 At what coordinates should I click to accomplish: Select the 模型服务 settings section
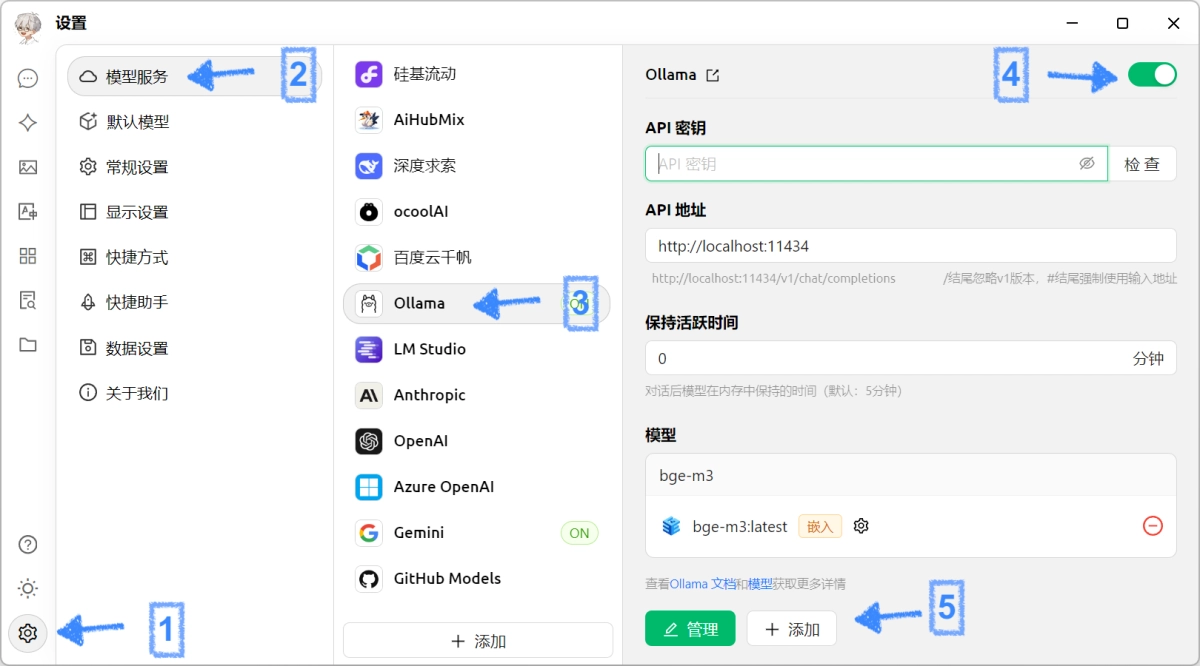(x=194, y=76)
